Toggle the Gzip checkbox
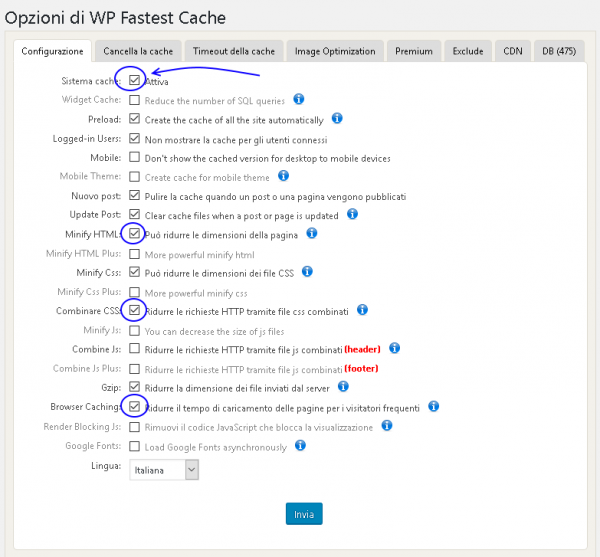 click(x=134, y=387)
